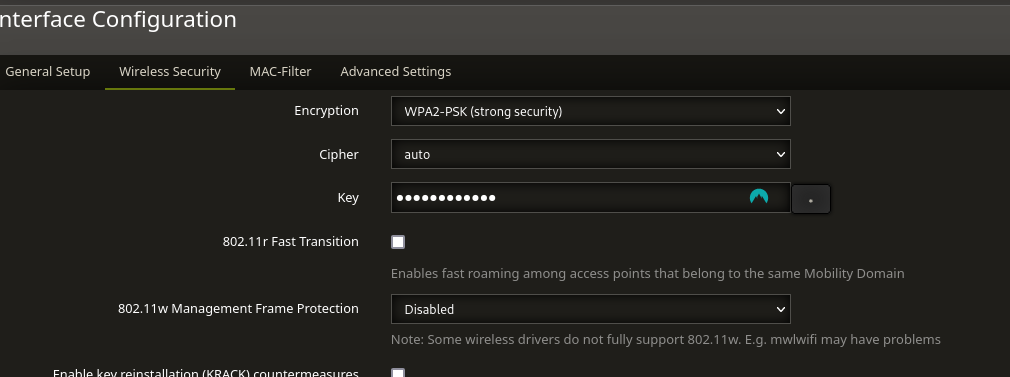Open the Cipher dropdown set to auto
Screen dimensions: 1010x377
[x=591, y=154]
